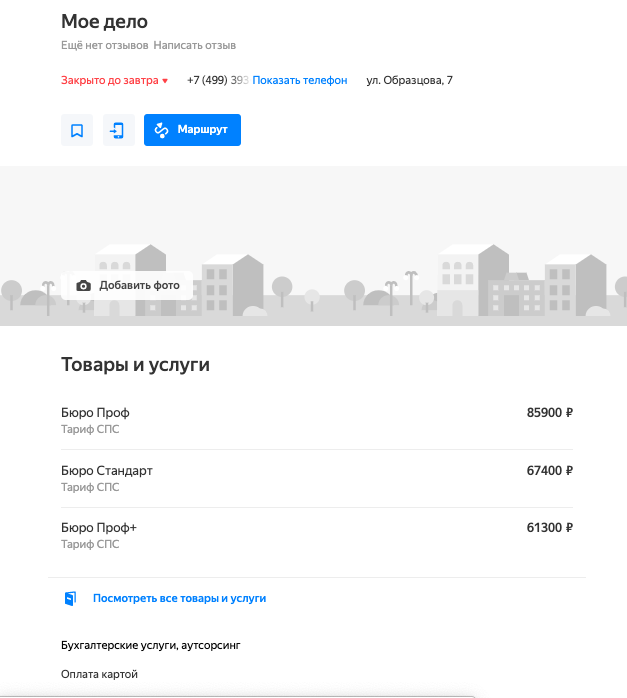Save place with the bookmark icon

(77, 130)
